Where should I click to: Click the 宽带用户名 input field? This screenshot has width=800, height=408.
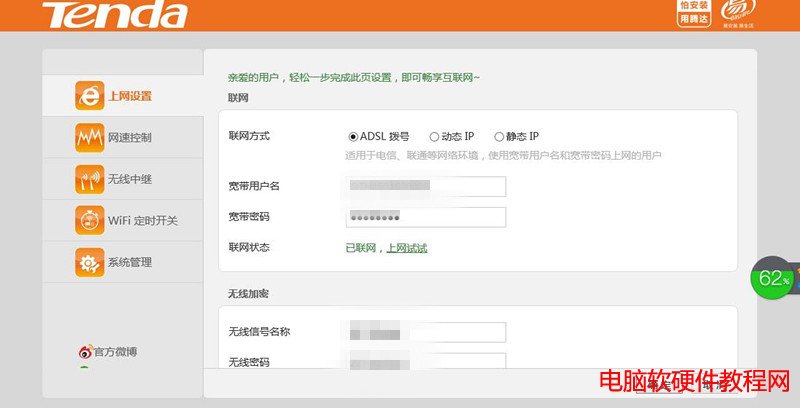[426, 186]
